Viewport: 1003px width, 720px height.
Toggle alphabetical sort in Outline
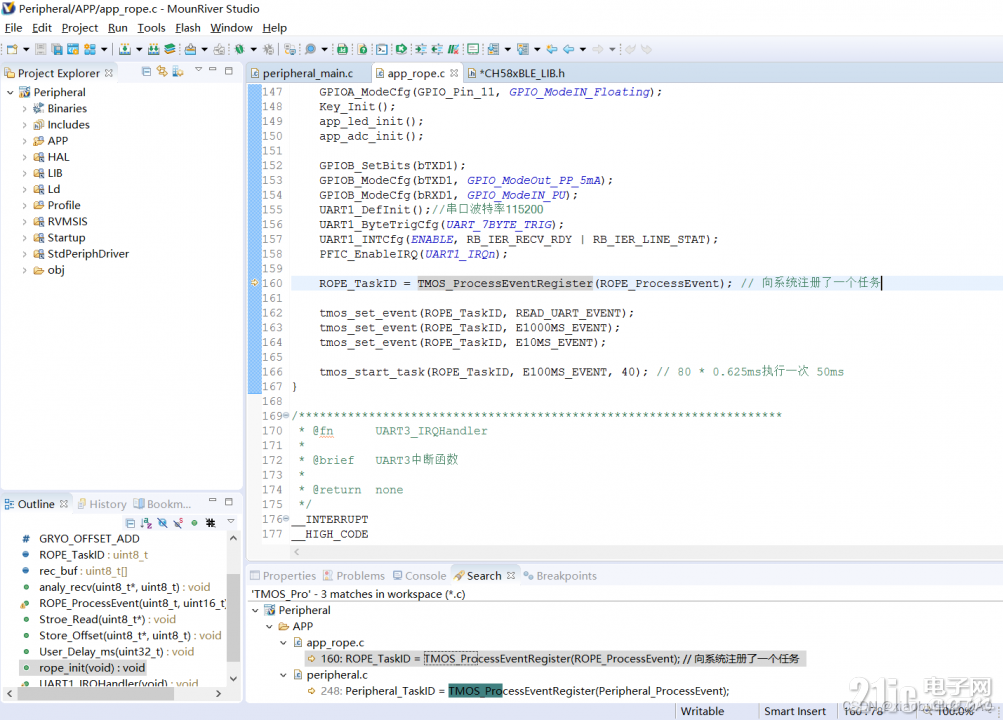tap(146, 523)
